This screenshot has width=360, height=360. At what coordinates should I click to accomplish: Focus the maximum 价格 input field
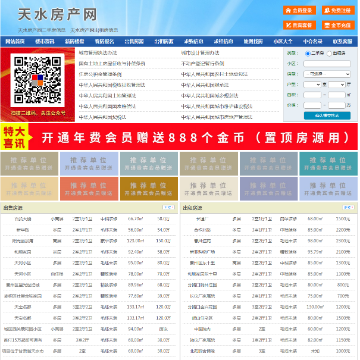click(337, 105)
